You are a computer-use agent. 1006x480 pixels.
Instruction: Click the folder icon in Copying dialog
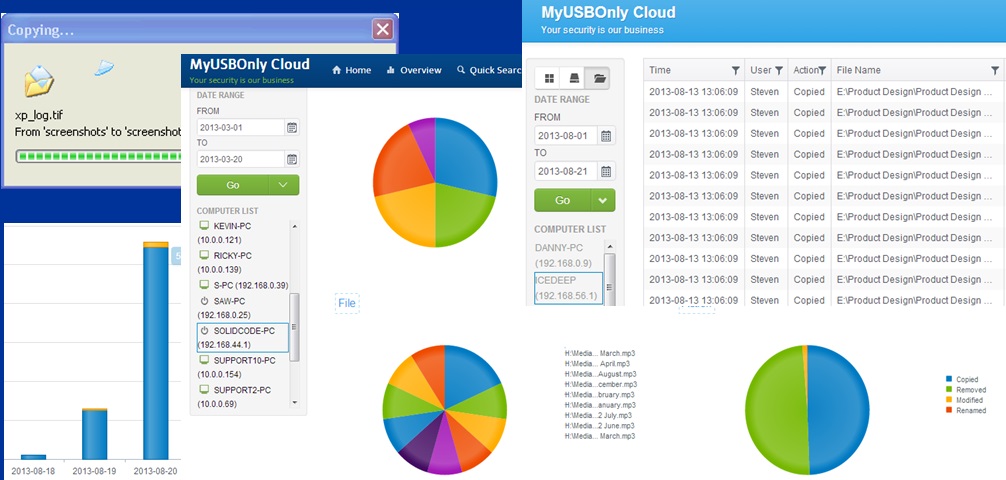click(x=39, y=81)
